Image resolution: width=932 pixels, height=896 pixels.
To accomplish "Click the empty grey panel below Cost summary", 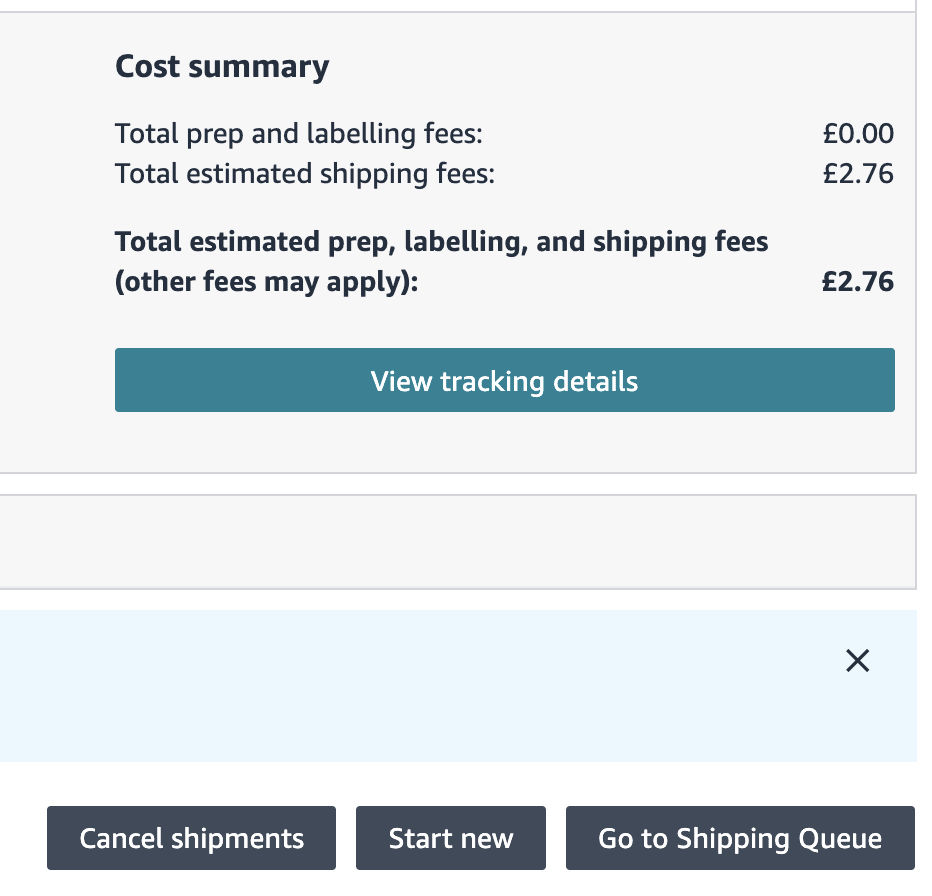I will 456,541.
